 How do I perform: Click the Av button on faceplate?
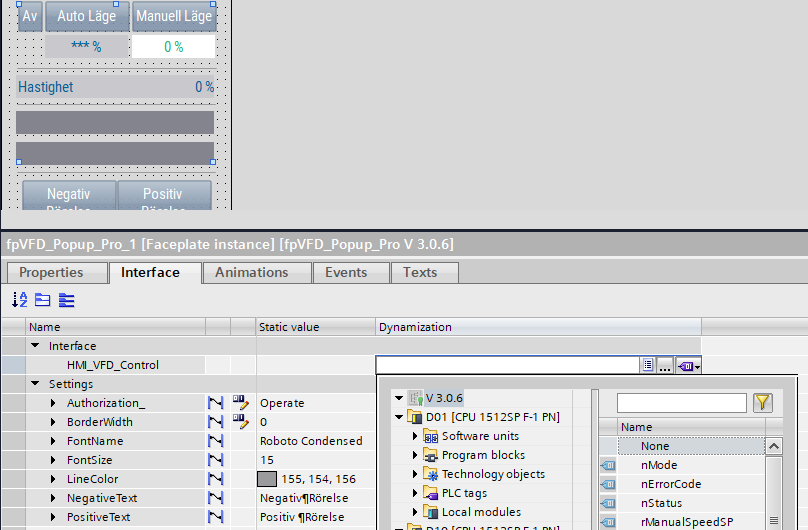pos(30,16)
